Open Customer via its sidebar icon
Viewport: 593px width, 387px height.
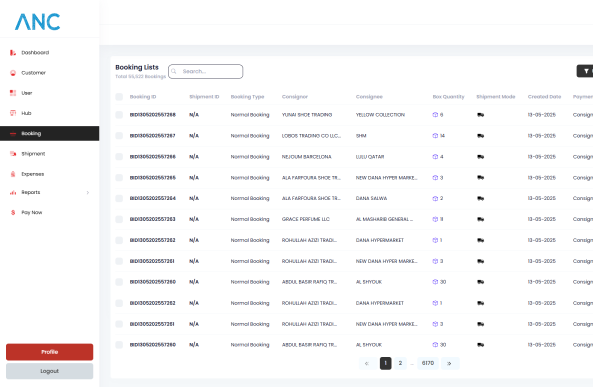point(13,73)
